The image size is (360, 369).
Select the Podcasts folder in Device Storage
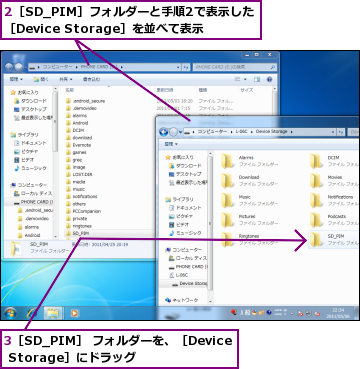[334, 220]
